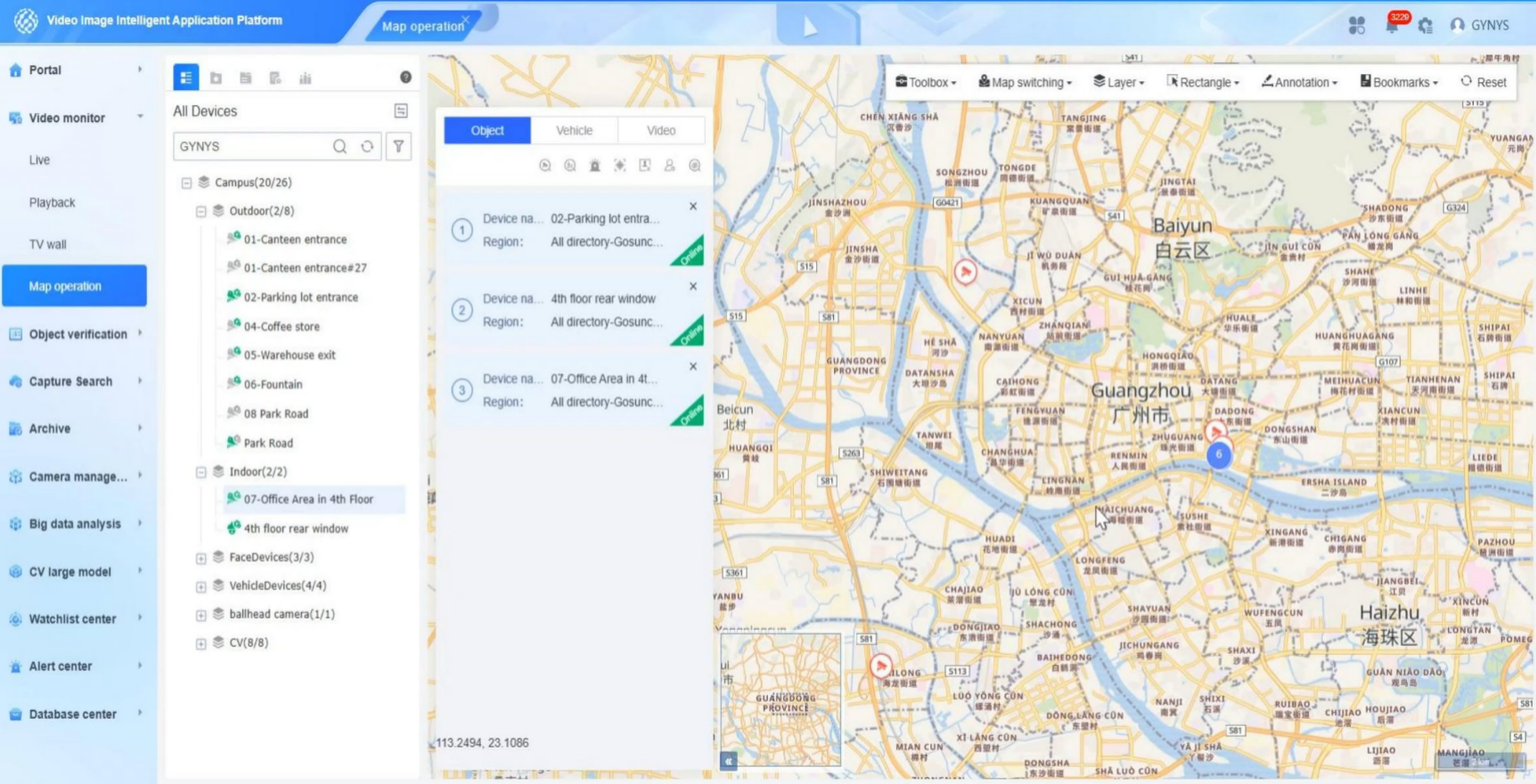Open the Rectangle selection dropdown
1536x784 pixels.
pyautogui.click(x=1203, y=82)
